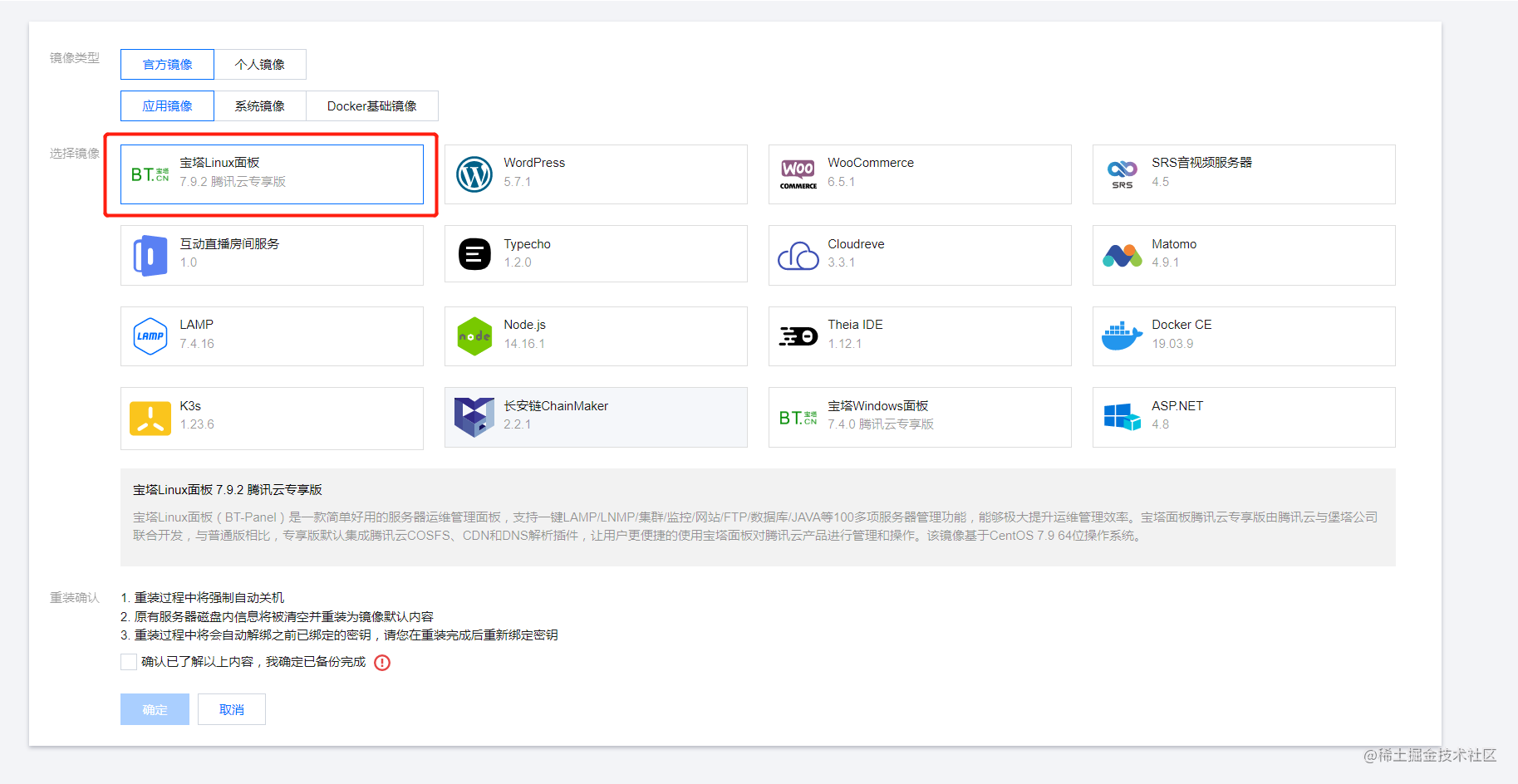Click the Typecho version 1.2.0 text
The width and height of the screenshot is (1518, 784).
tap(517, 262)
